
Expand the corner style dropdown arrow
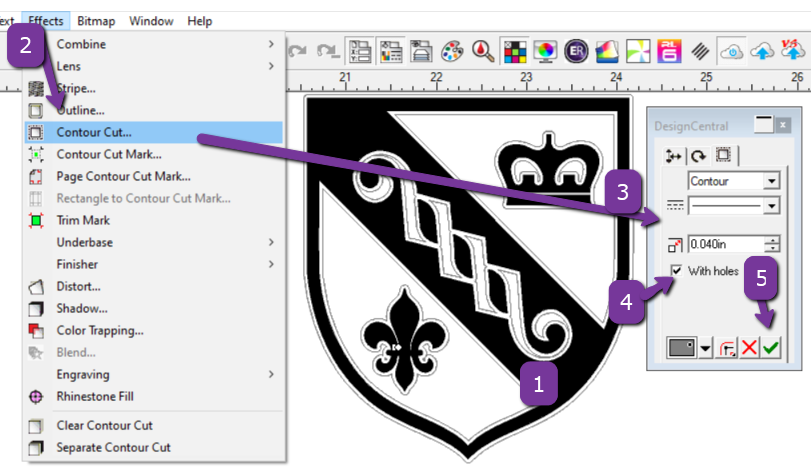pyautogui.click(x=707, y=348)
